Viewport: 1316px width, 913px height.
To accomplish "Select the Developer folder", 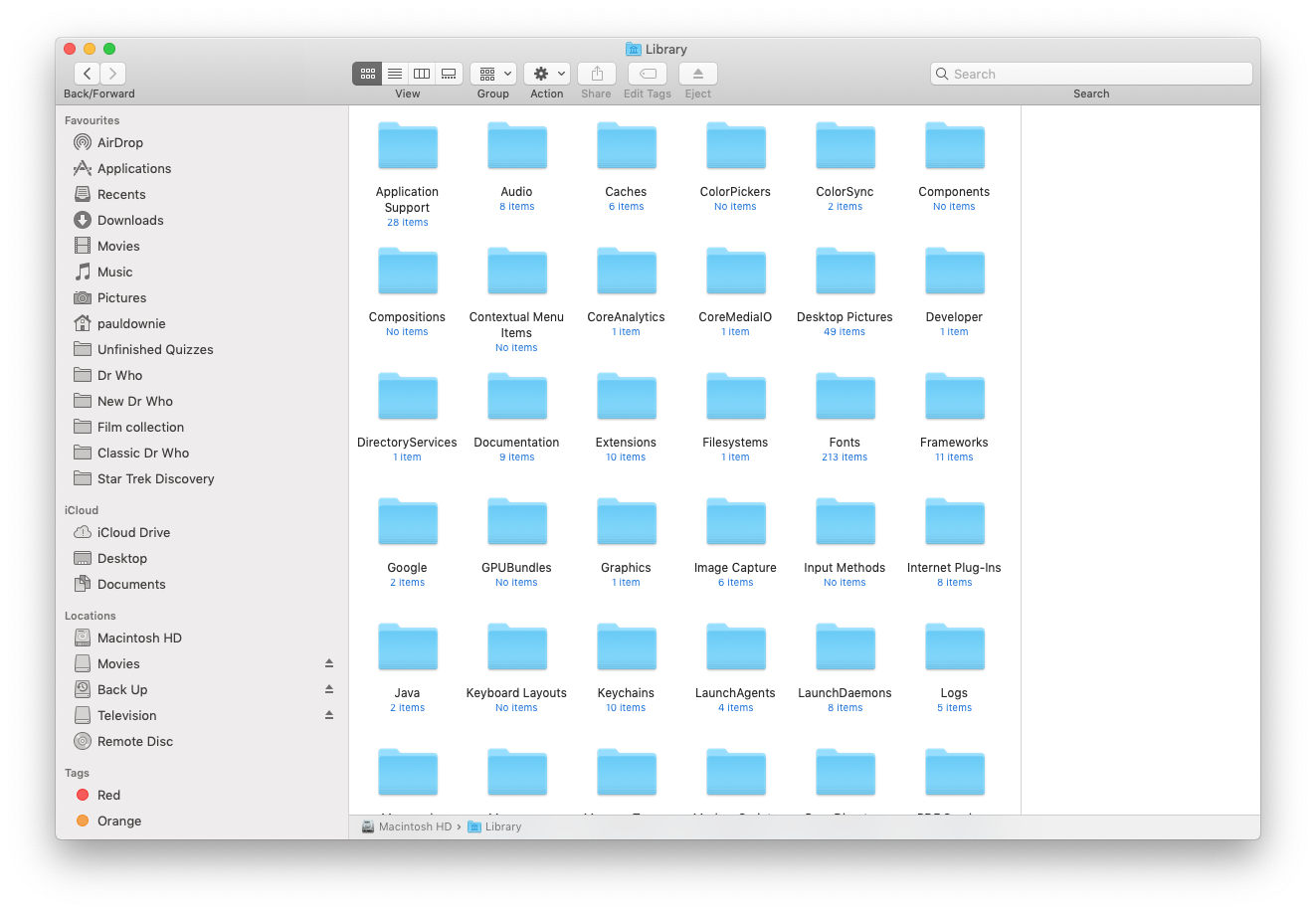I will (955, 272).
